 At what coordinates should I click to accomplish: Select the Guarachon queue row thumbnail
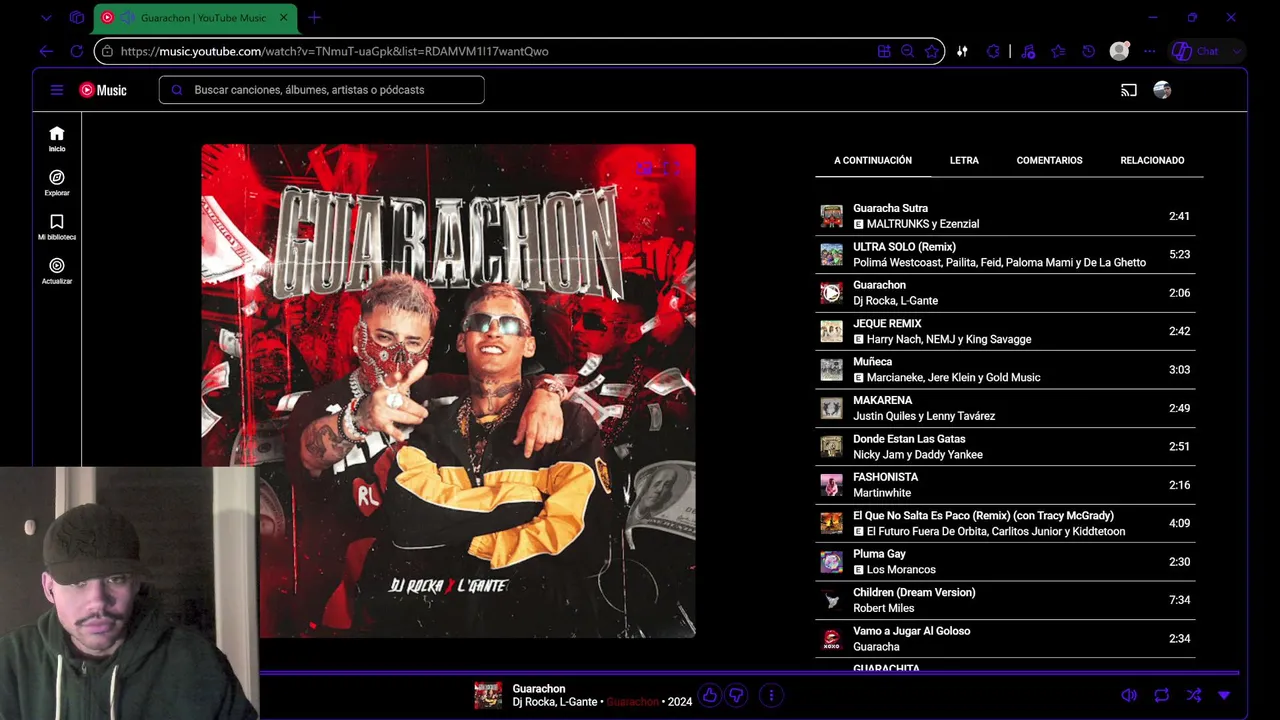[x=831, y=293]
